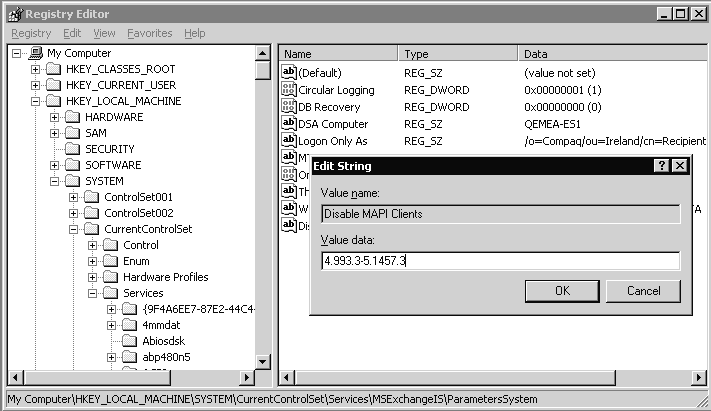Open the Favorites menu

149,33
